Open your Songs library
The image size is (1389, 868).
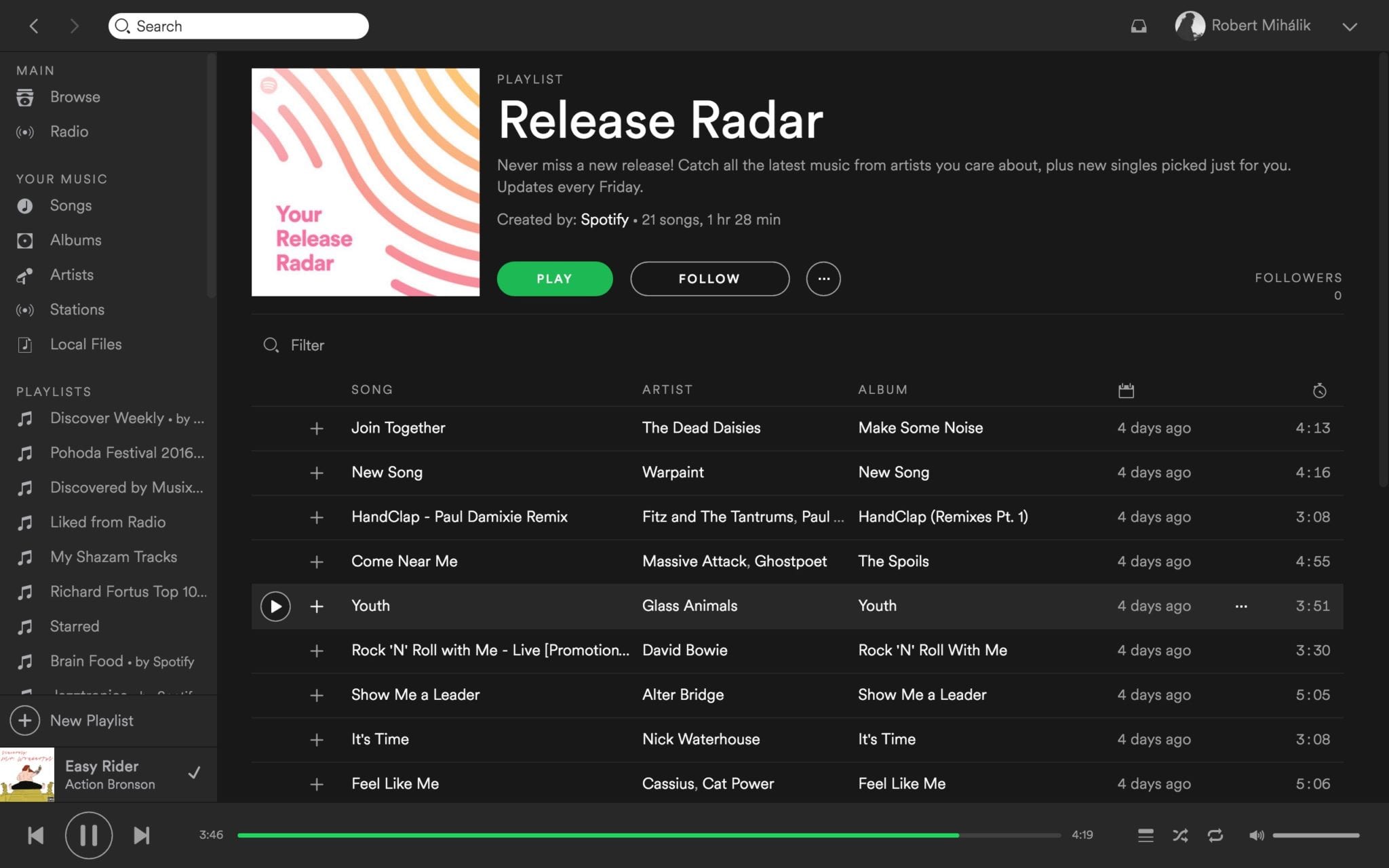click(x=71, y=205)
